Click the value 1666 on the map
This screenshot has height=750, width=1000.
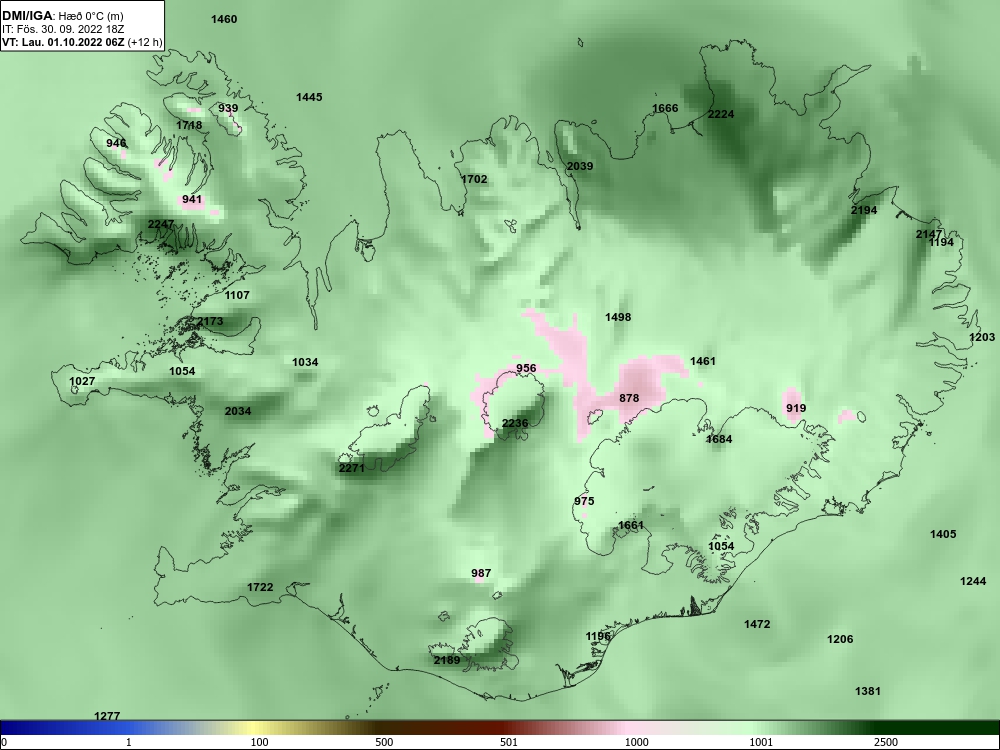665,108
